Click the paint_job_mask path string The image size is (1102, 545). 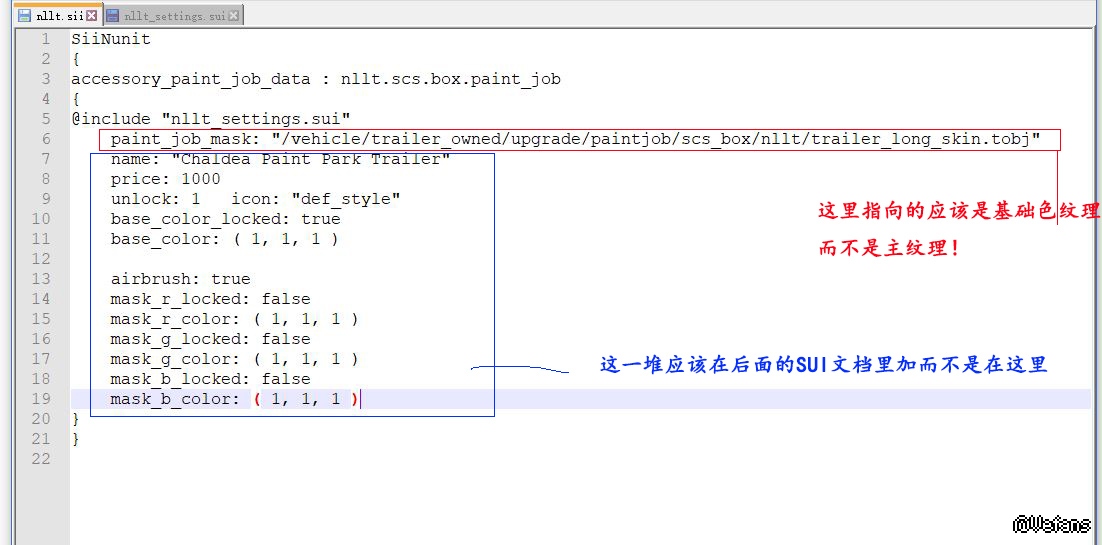coord(656,139)
